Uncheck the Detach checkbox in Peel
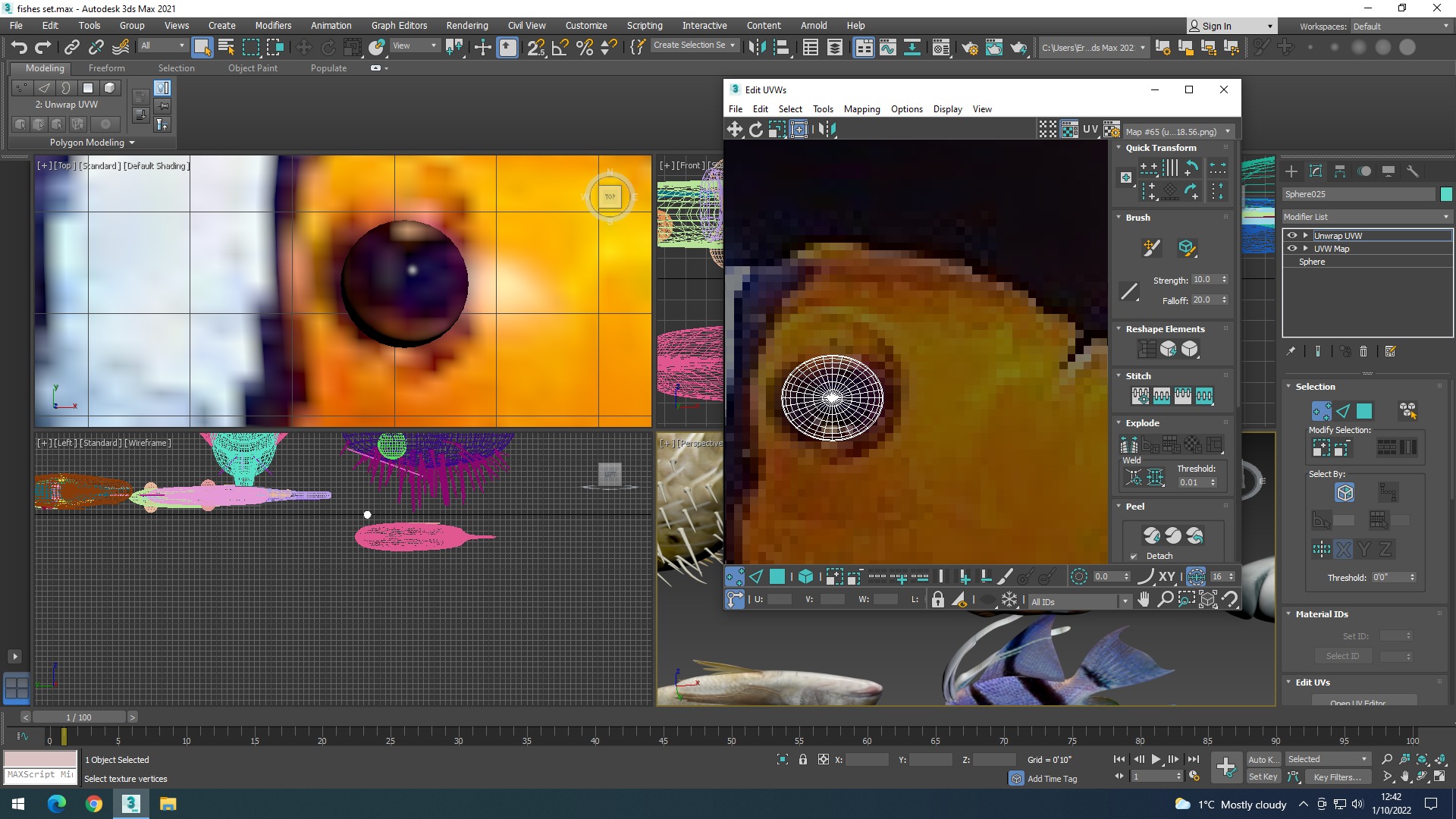This screenshot has height=819, width=1456. (x=1134, y=557)
